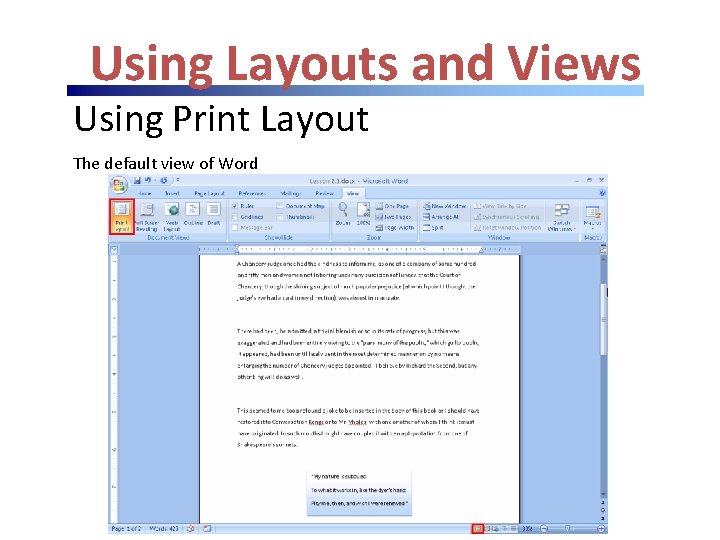Click Select Browse Object circle button
The width and height of the screenshot is (720, 540).
pos(603,510)
